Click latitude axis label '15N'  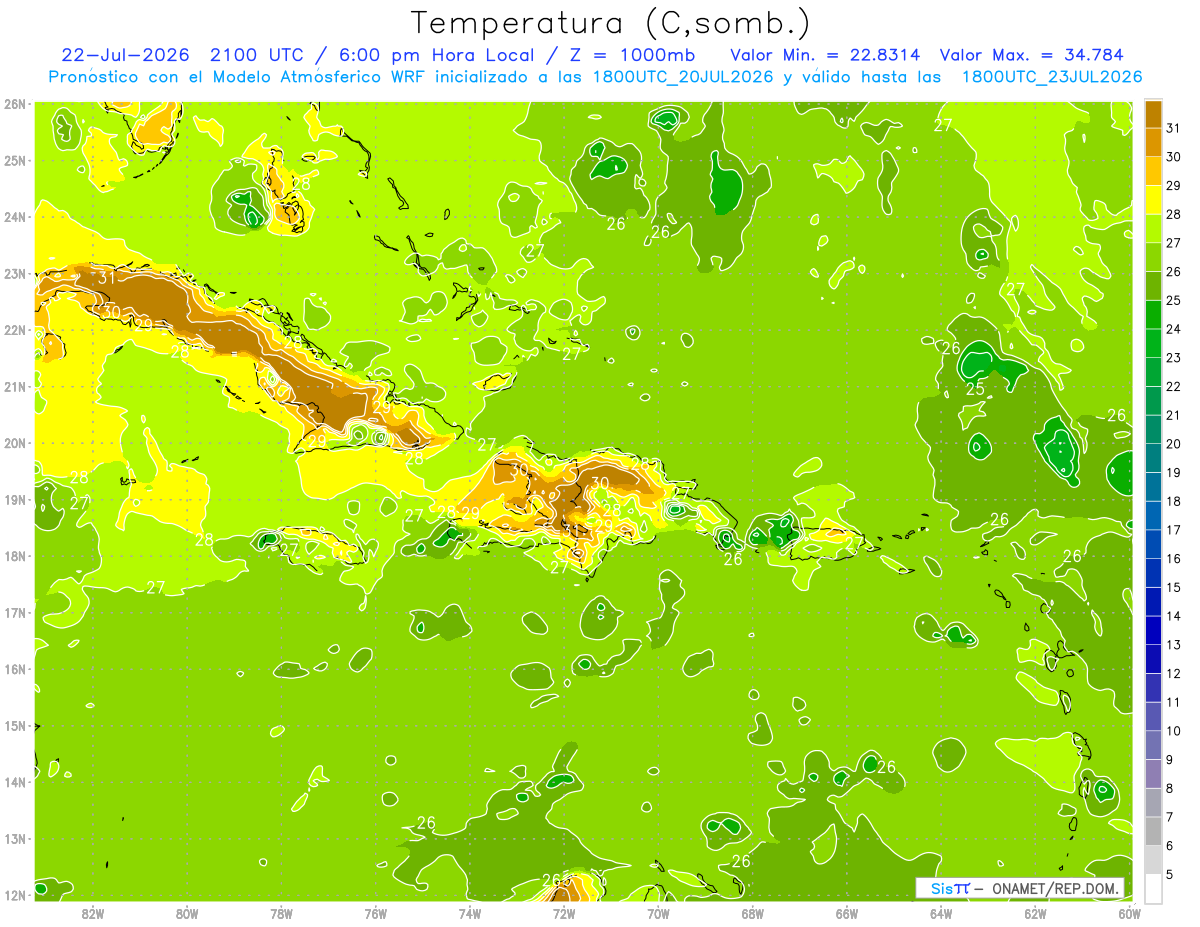tap(15, 726)
